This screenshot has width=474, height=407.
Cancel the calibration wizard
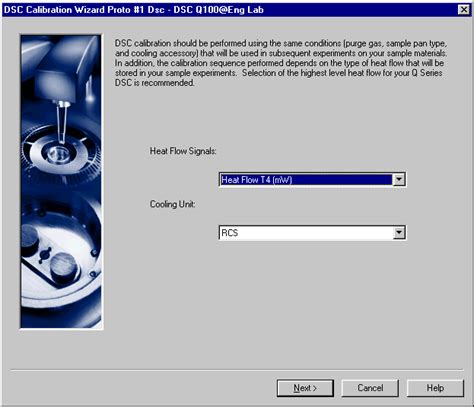coord(370,388)
